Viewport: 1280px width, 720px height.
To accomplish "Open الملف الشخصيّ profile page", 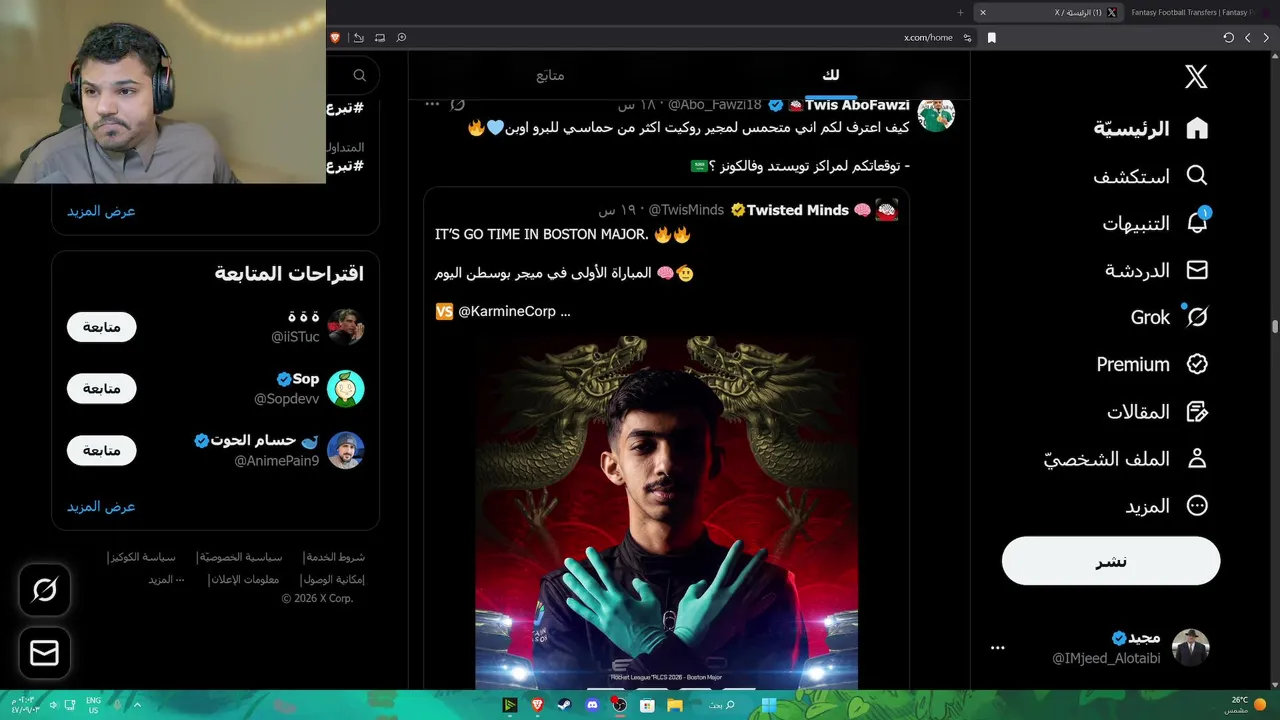I will point(1126,458).
